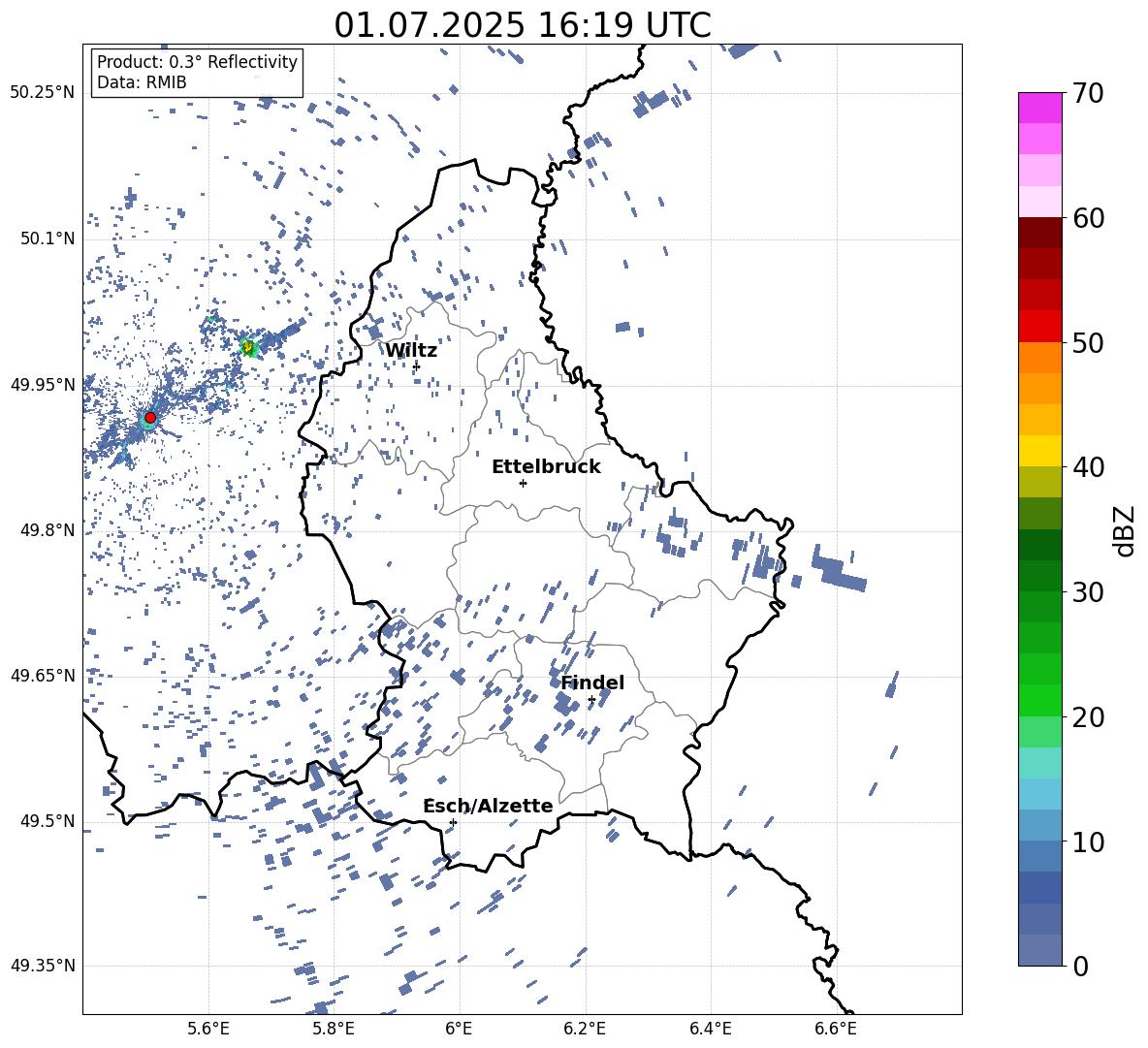The height and width of the screenshot is (1048, 1148).
Task: Click the colorbar value 10
Action: [x=1088, y=841]
